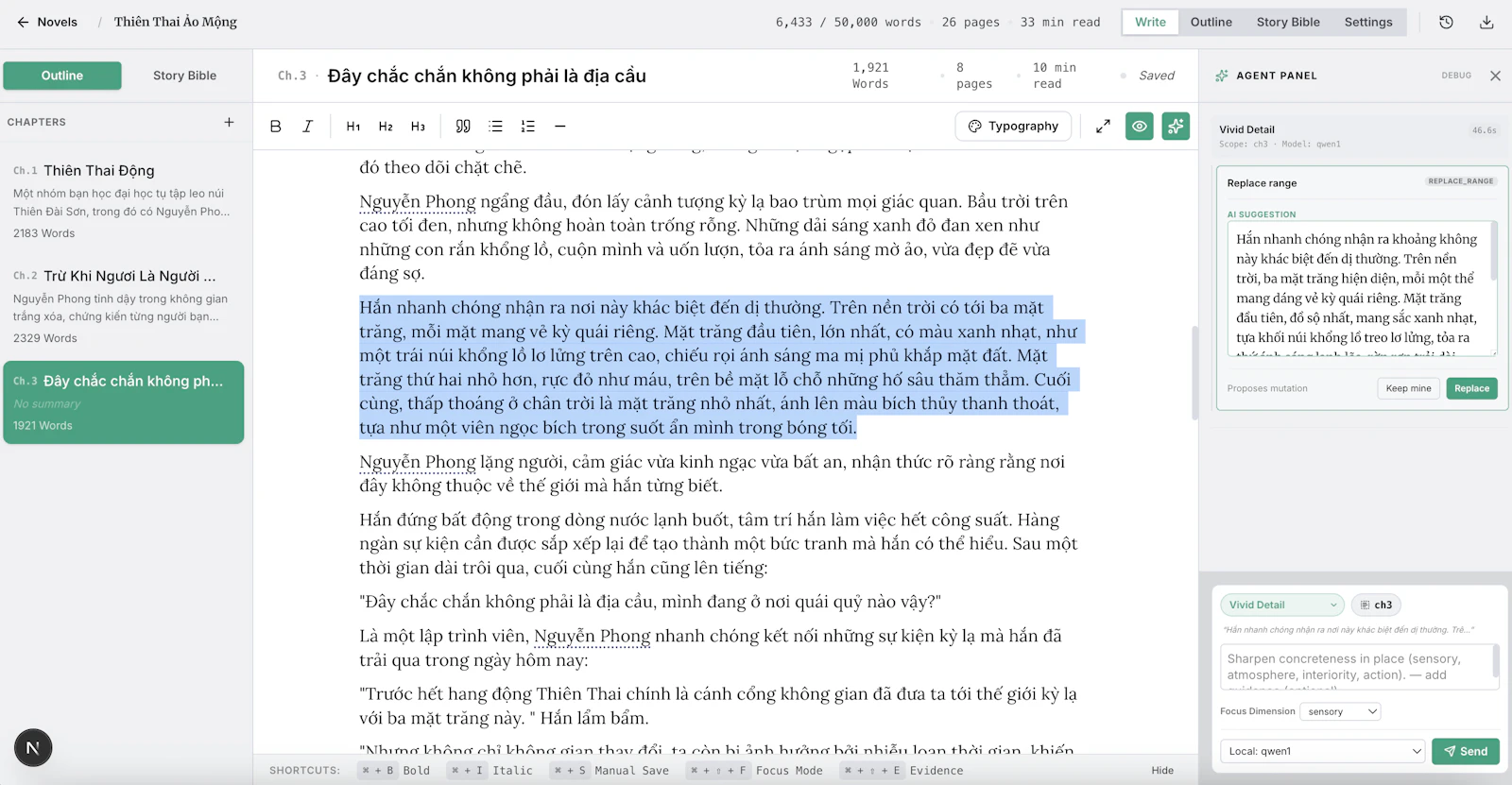Screen dimensions: 1512x785
Task: Apply Italic formatting from the toolbar
Action: 307,126
